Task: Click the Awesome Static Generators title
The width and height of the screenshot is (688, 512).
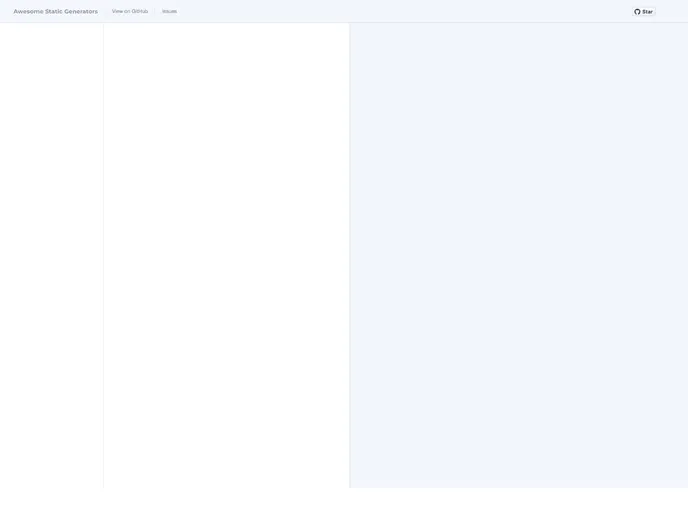Action: tap(55, 12)
